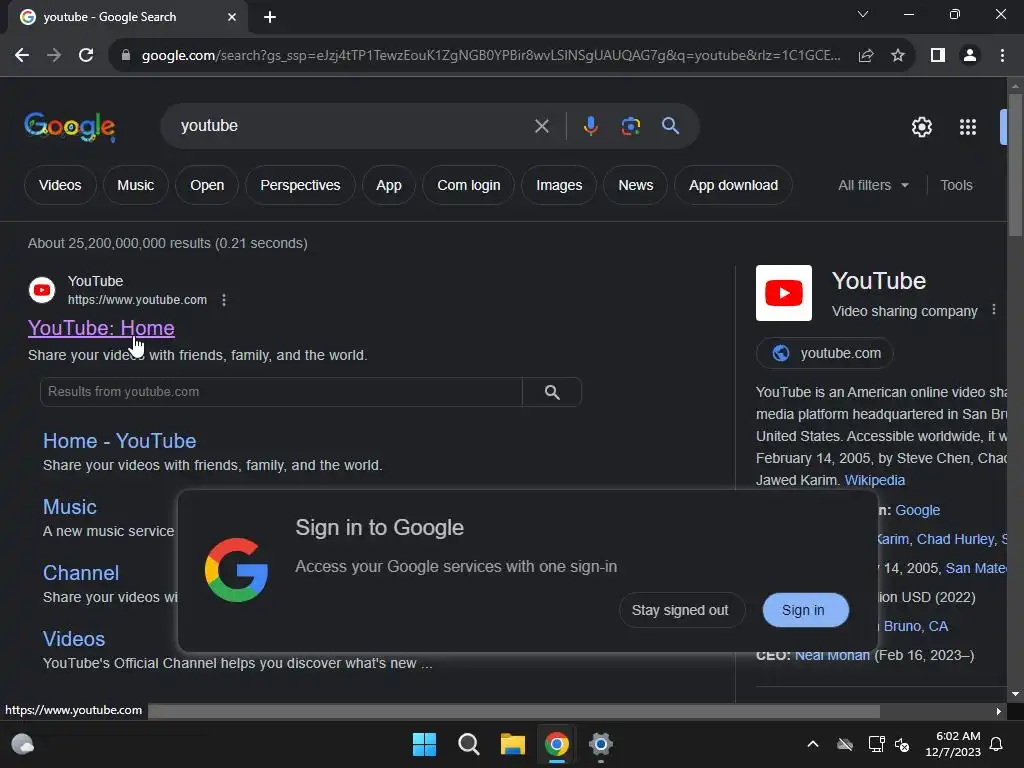Open the Wikipedia link

pyautogui.click(x=874, y=480)
